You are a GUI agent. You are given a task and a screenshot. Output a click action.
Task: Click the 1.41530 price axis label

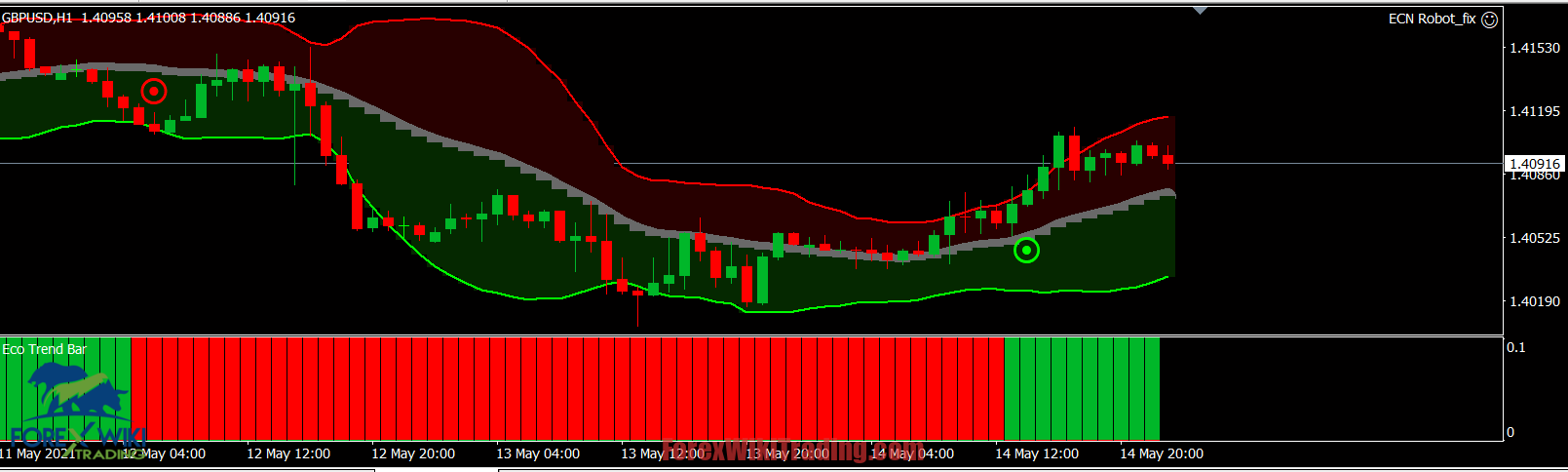(1534, 48)
